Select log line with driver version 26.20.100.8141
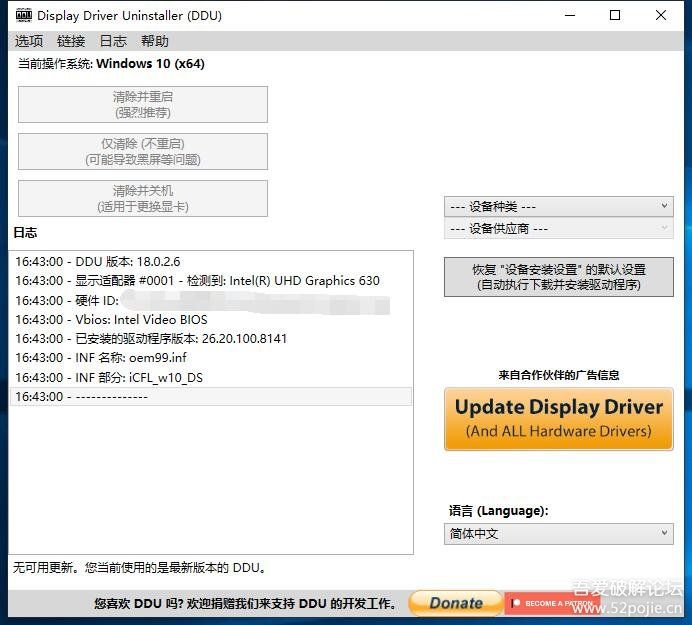This screenshot has width=692, height=625. pyautogui.click(x=211, y=339)
